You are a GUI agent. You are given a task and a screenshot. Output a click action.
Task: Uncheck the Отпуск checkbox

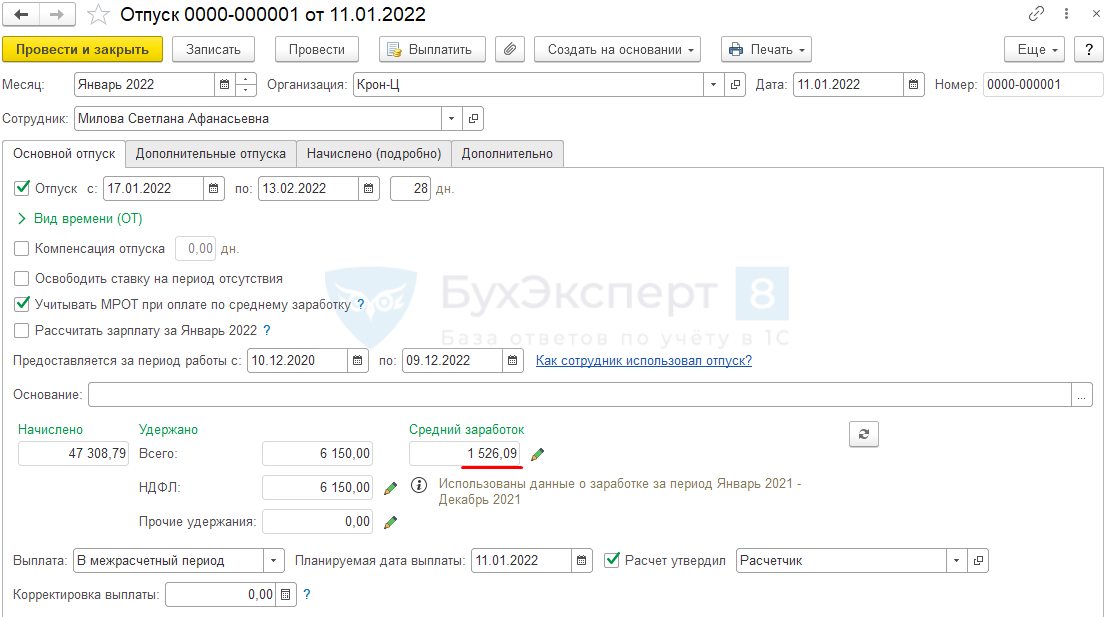point(22,188)
